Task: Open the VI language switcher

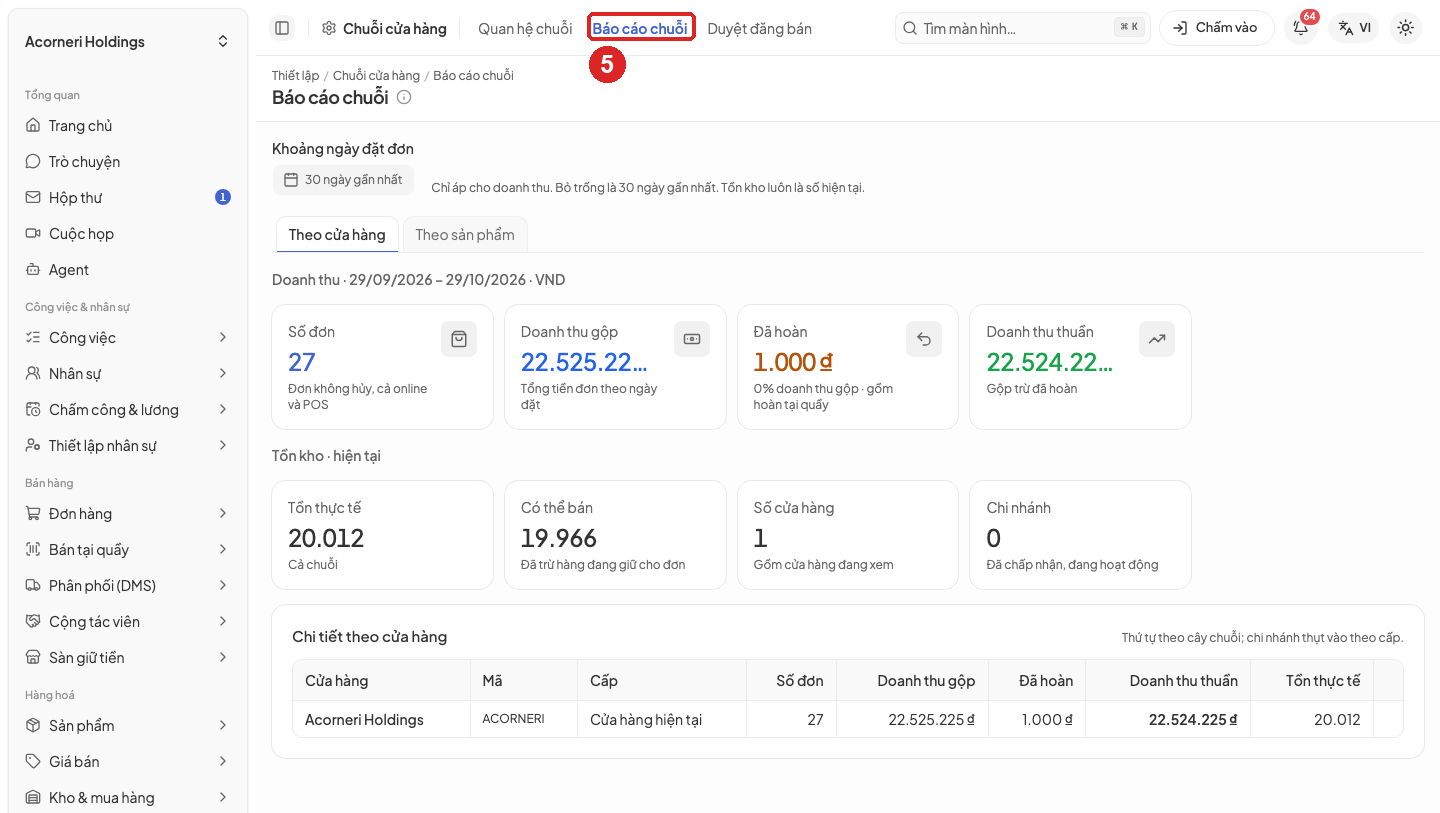Action: pyautogui.click(x=1354, y=28)
